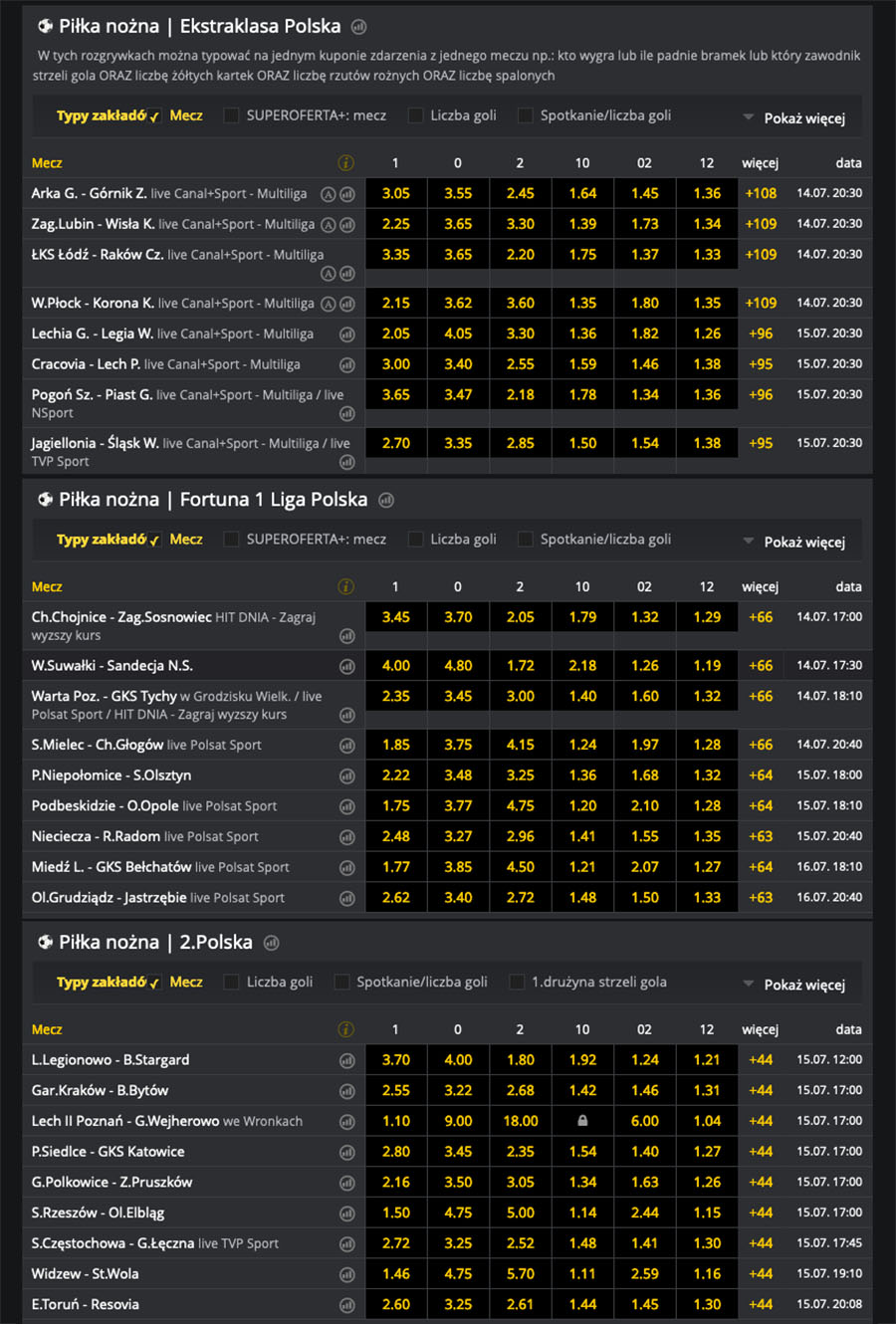Open Cracovia - Lech P. match link
The image size is (896, 1324).
[86, 364]
